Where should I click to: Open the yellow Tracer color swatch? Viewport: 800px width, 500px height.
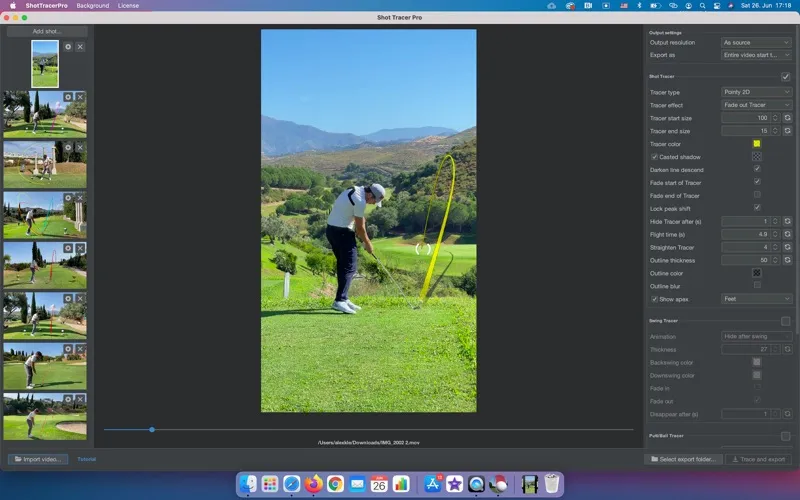click(757, 143)
